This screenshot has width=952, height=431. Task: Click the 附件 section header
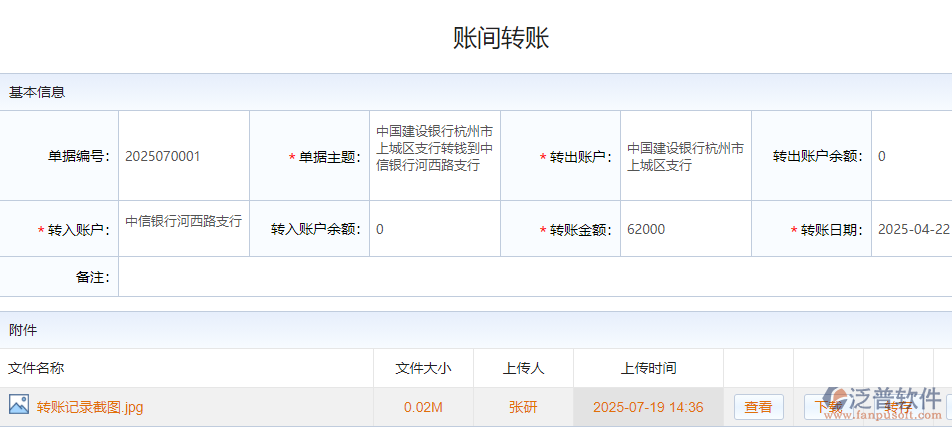coord(23,330)
